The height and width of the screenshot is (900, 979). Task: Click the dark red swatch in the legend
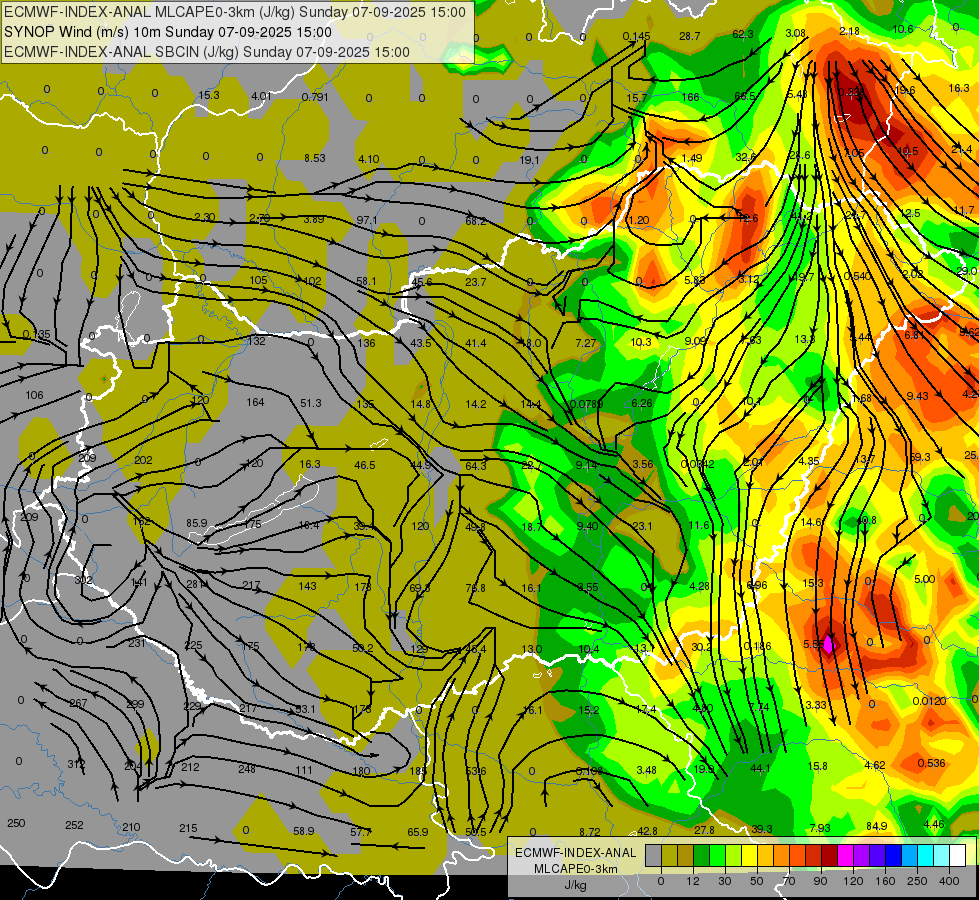829,856
